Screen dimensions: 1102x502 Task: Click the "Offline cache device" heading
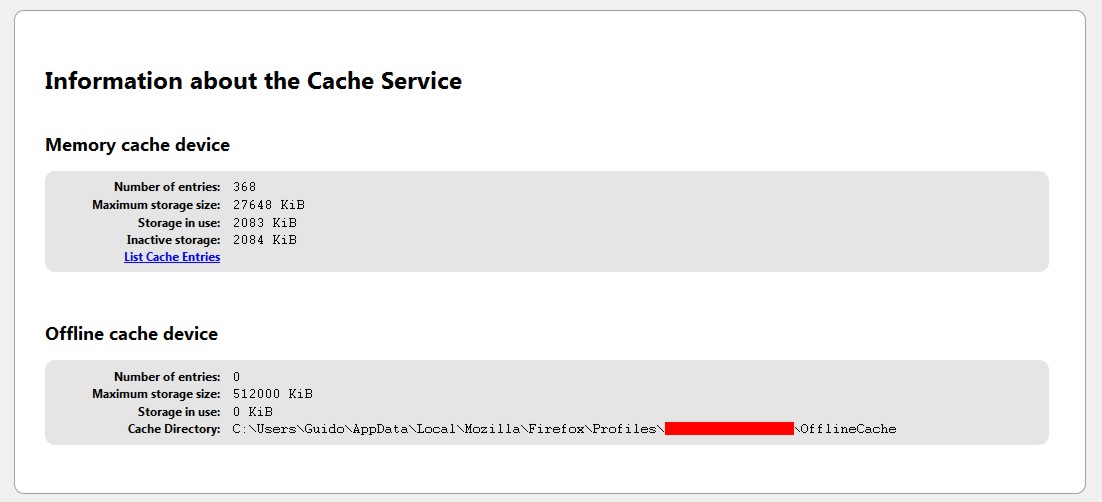[x=131, y=334]
